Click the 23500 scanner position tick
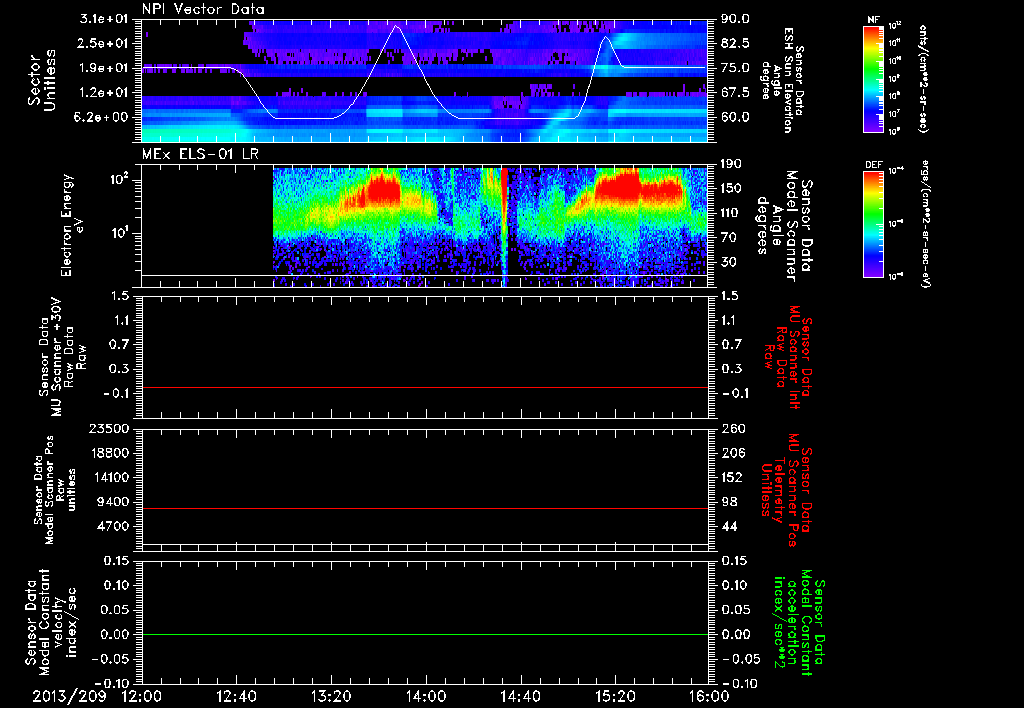The image size is (1024, 708). [x=111, y=428]
